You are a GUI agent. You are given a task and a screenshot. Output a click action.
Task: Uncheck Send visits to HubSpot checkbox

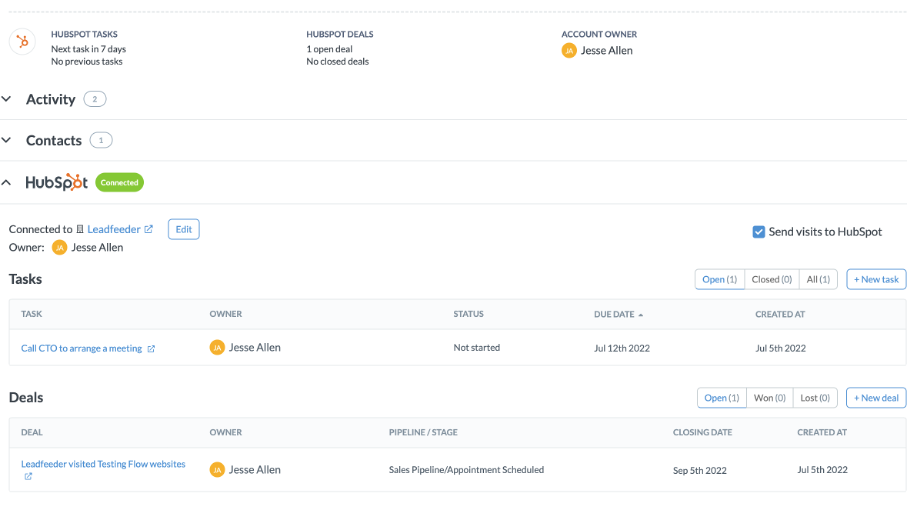(x=759, y=232)
